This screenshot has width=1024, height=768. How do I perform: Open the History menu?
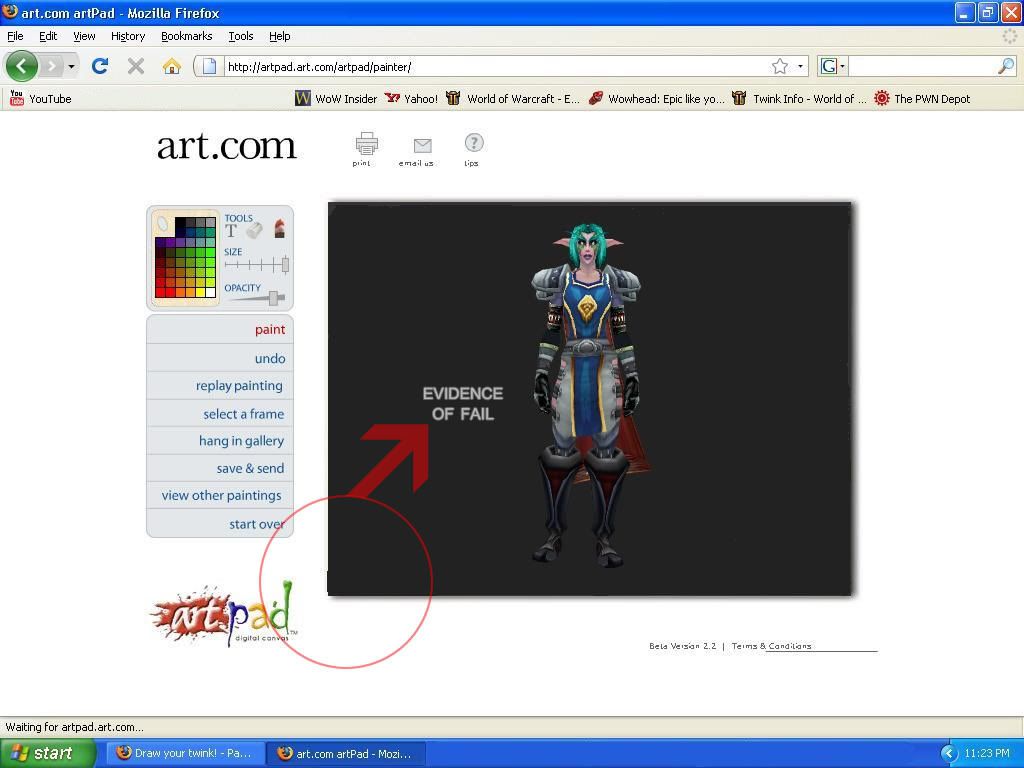(128, 36)
